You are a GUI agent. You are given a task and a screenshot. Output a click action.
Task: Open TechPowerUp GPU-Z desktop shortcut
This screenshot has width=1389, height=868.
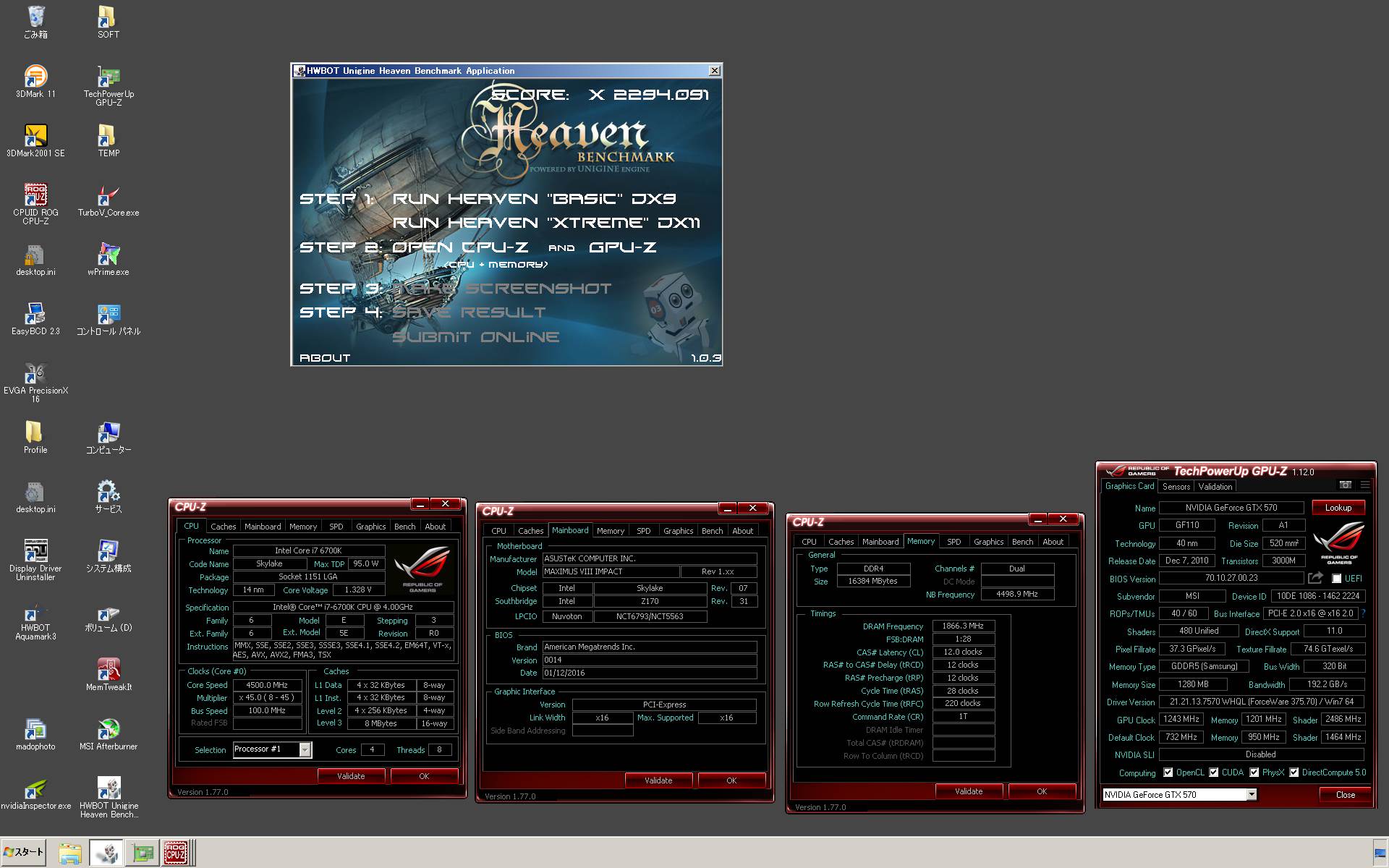tap(109, 85)
